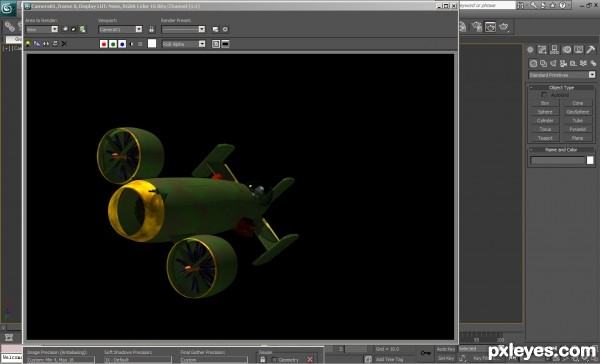Click the object name input field
Image resolution: width=600 pixels, height=364 pixels.
(558, 160)
